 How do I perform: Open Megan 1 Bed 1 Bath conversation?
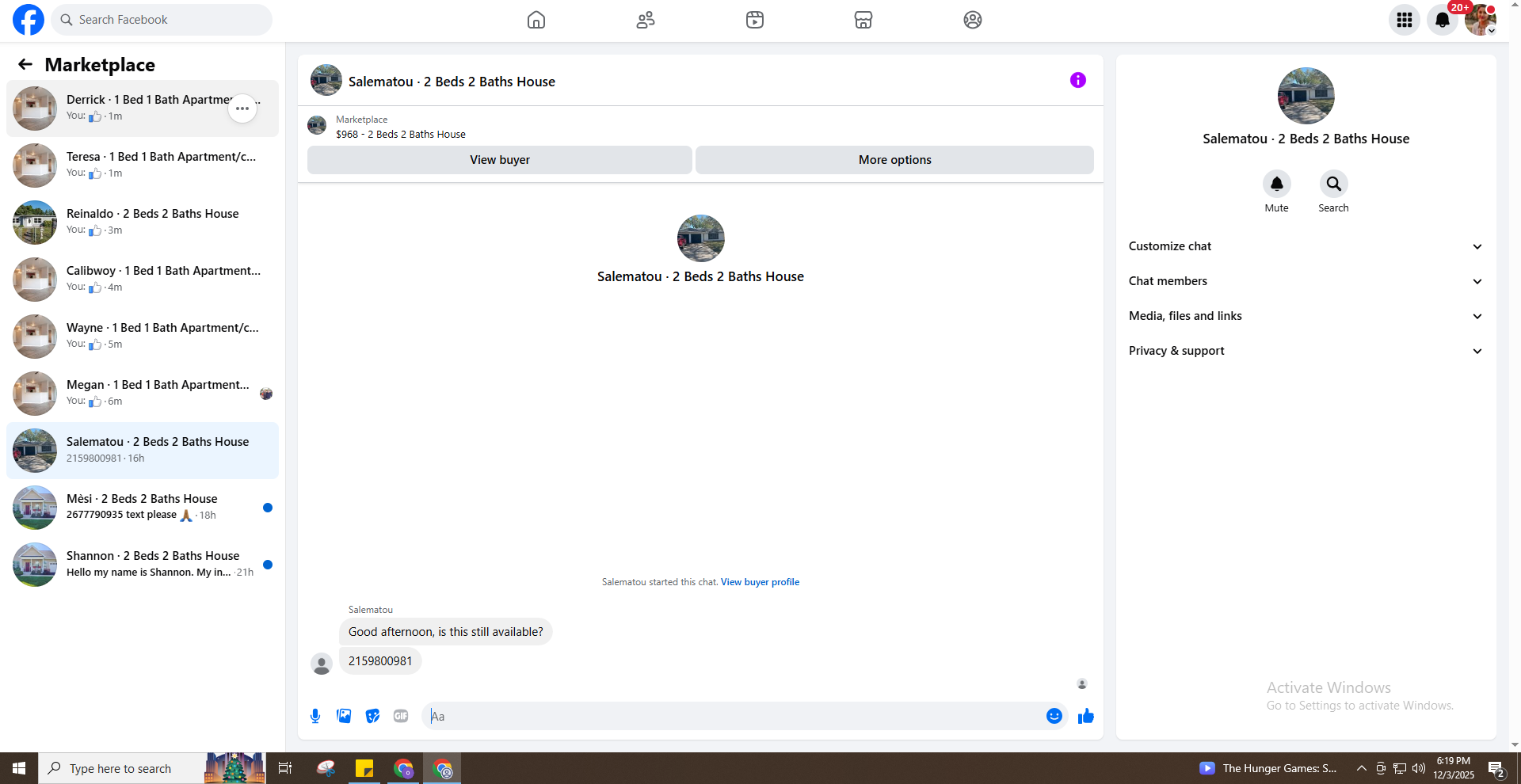(x=143, y=394)
